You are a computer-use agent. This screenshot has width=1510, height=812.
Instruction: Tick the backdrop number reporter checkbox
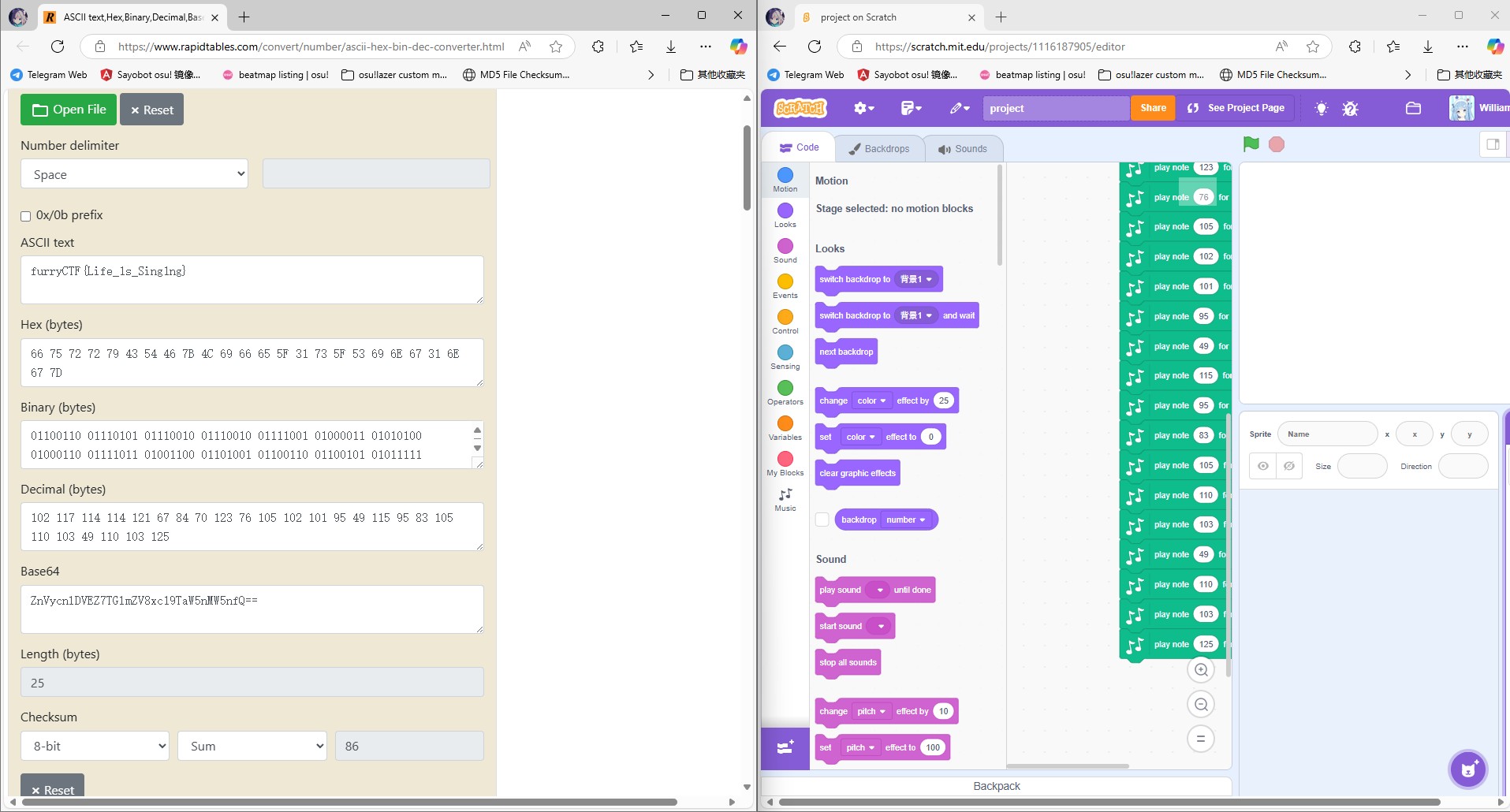822,520
